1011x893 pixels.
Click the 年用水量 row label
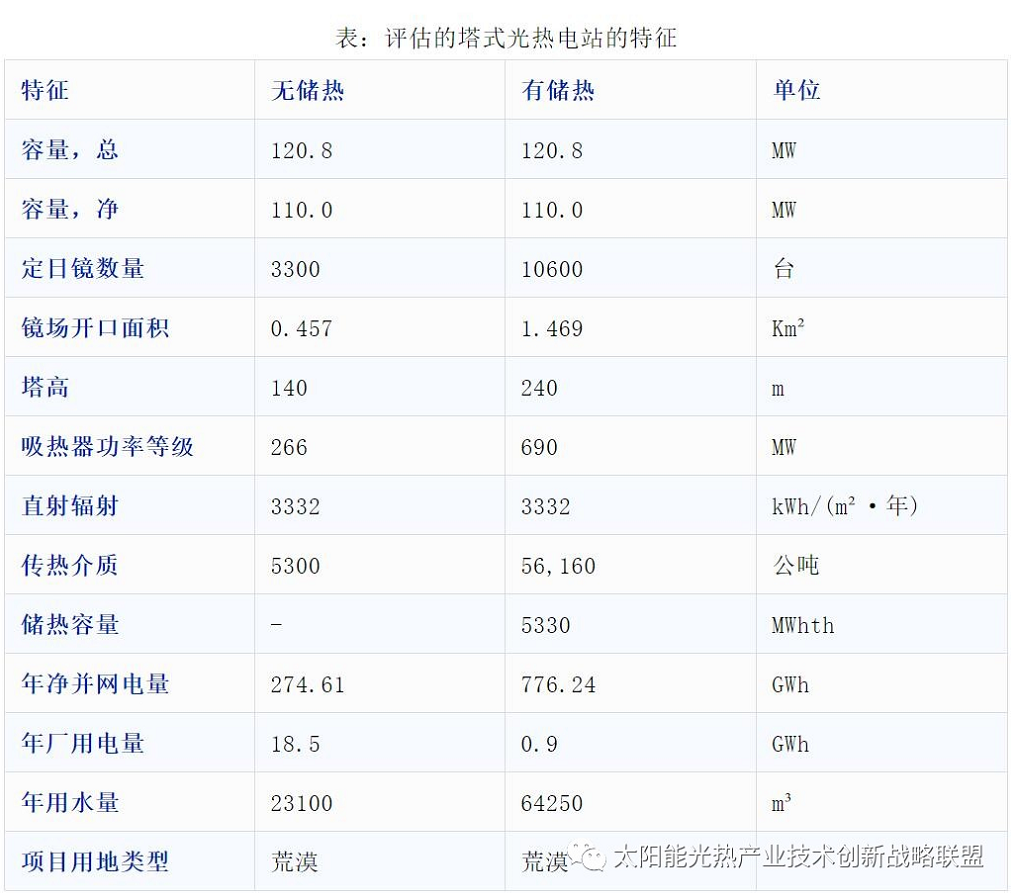[x=71, y=803]
